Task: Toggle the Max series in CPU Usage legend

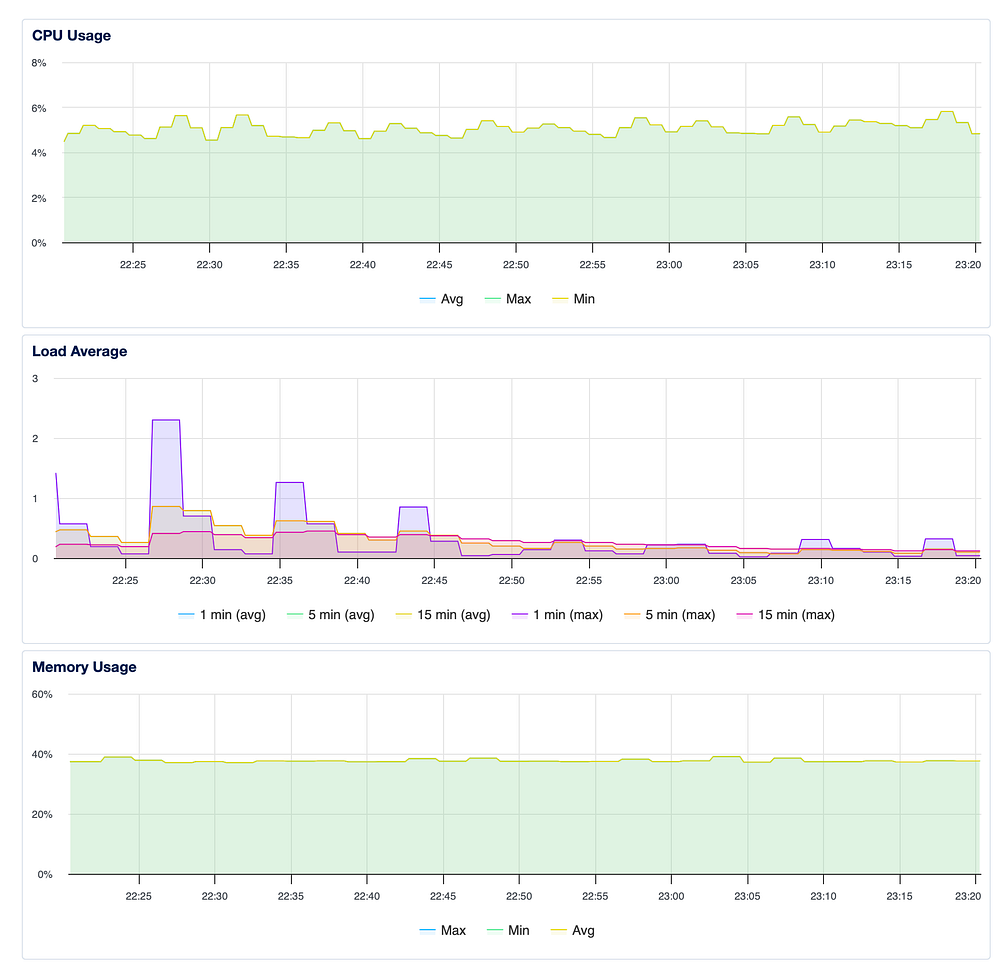Action: pos(508,298)
